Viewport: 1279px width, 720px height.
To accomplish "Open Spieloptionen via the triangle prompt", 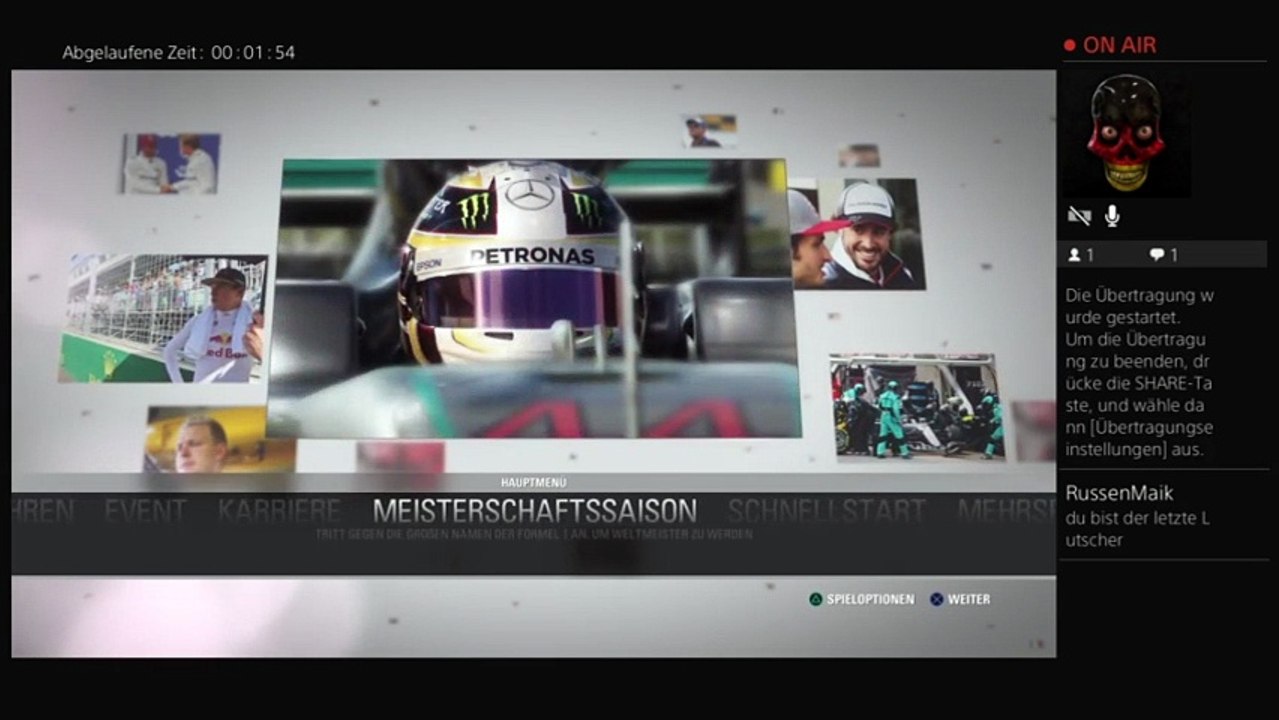I will [x=862, y=599].
